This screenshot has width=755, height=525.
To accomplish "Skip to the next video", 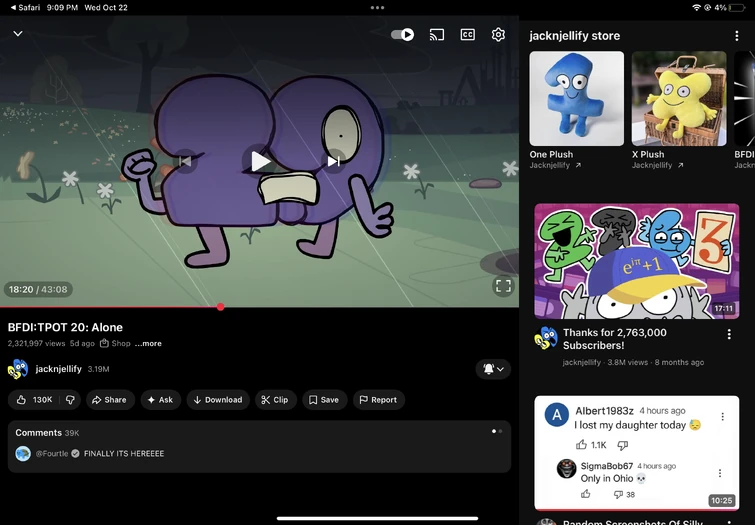I will pyautogui.click(x=334, y=161).
